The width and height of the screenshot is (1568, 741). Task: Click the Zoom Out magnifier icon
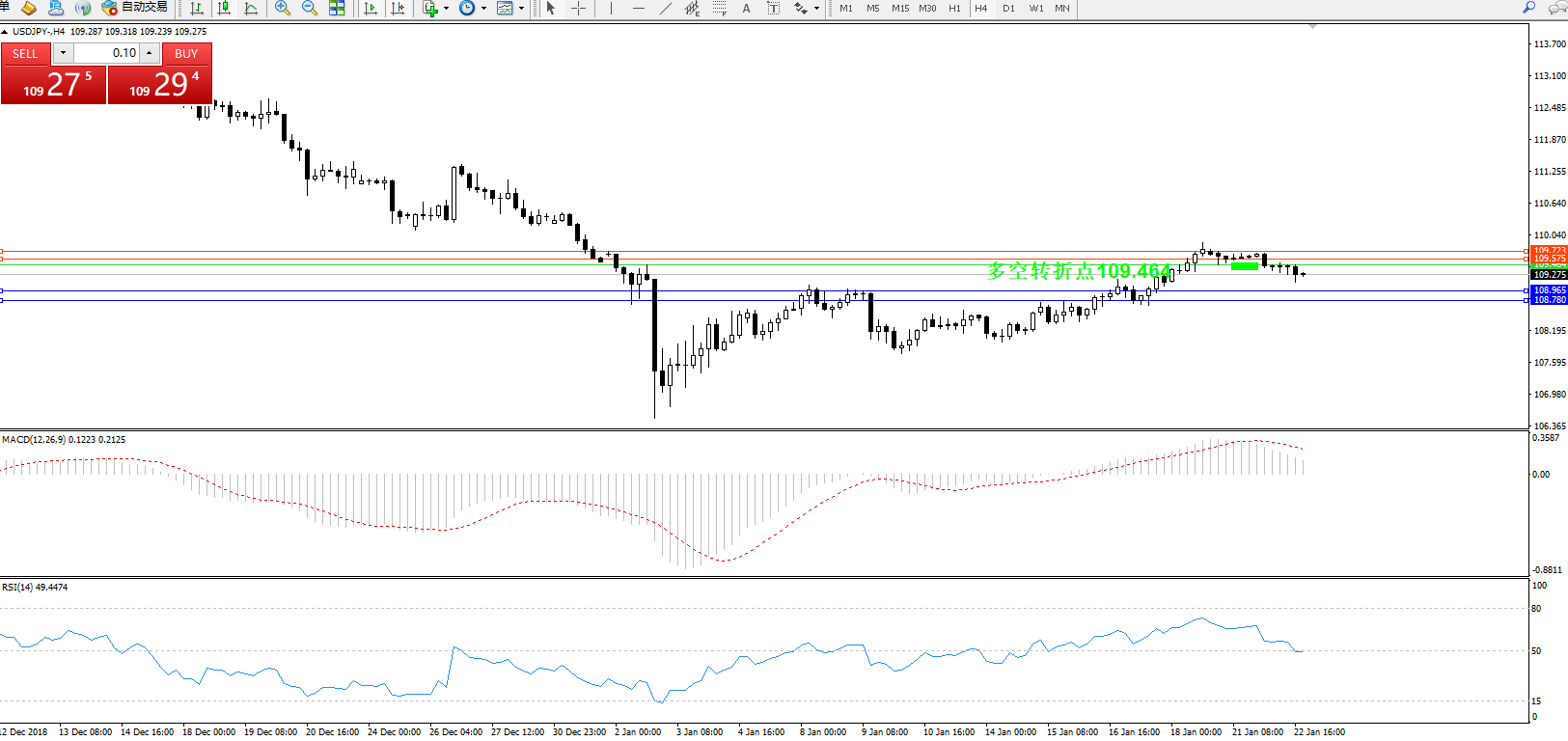pos(309,8)
